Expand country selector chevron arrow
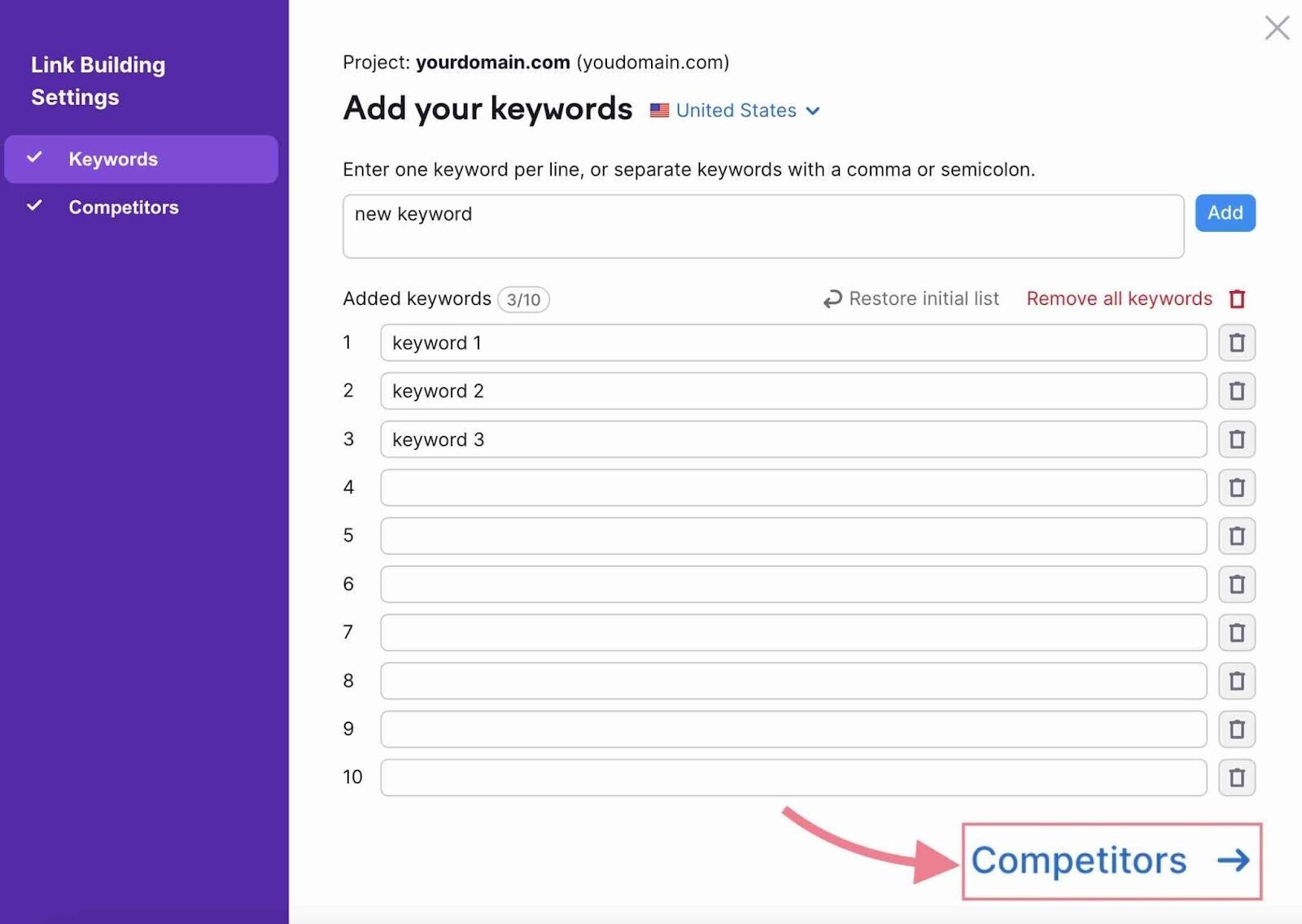 [813, 111]
